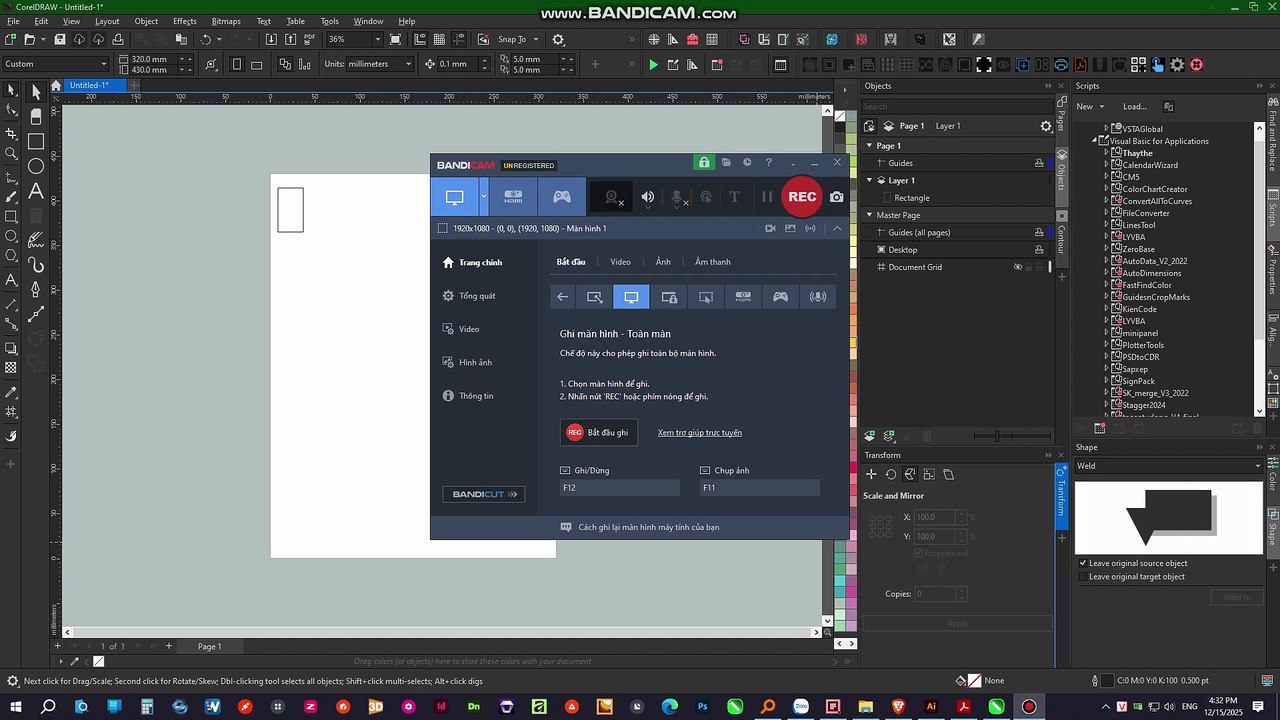Select the Pick tool in CorelDRAW toolbox
The image size is (1280, 720).
tap(36, 93)
